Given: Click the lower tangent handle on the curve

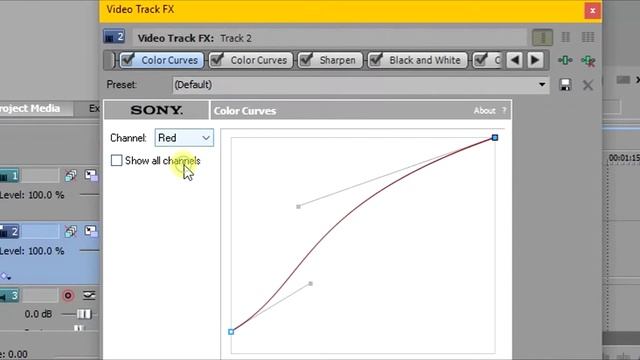Looking at the screenshot, I should [311, 283].
